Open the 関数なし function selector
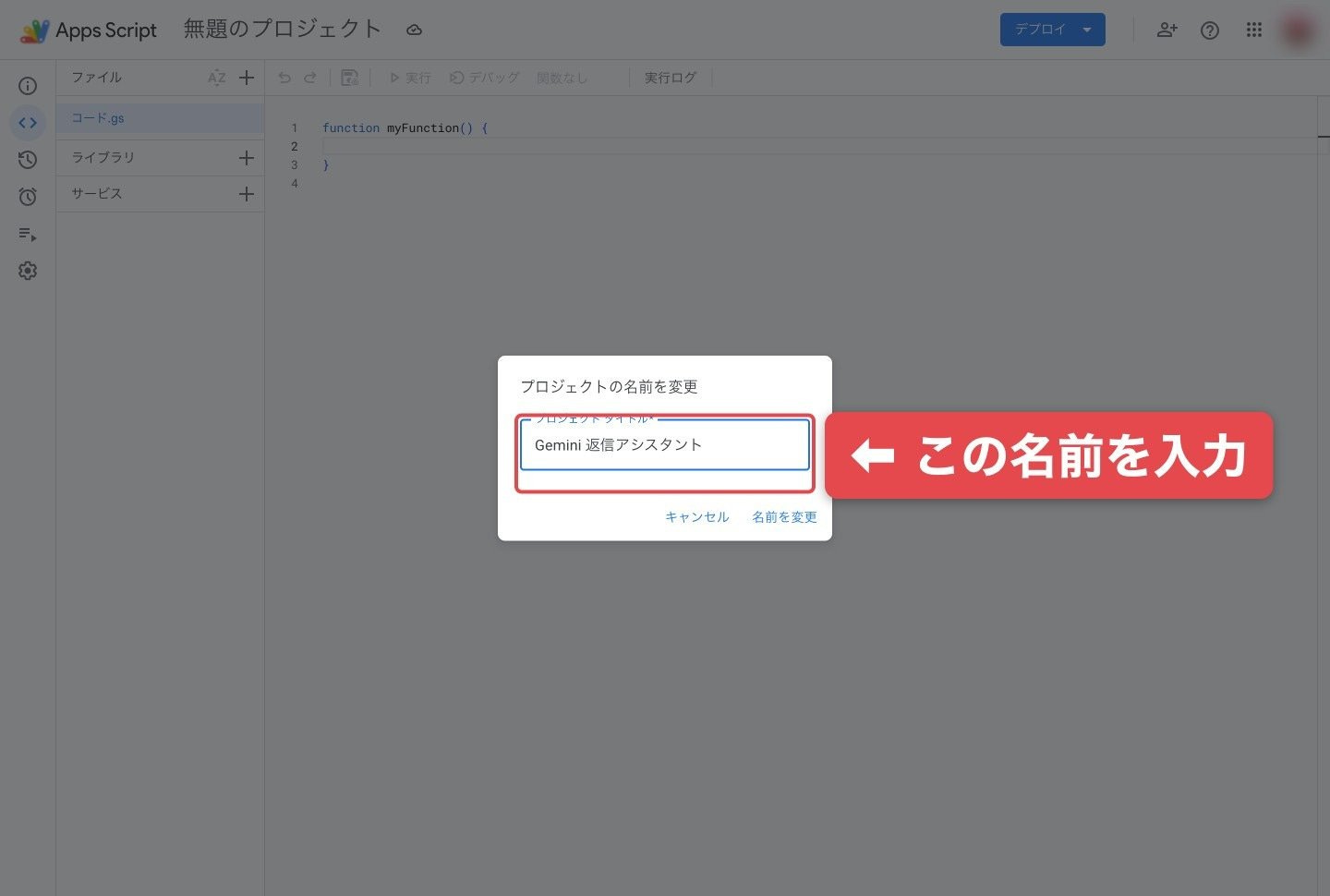 (562, 78)
